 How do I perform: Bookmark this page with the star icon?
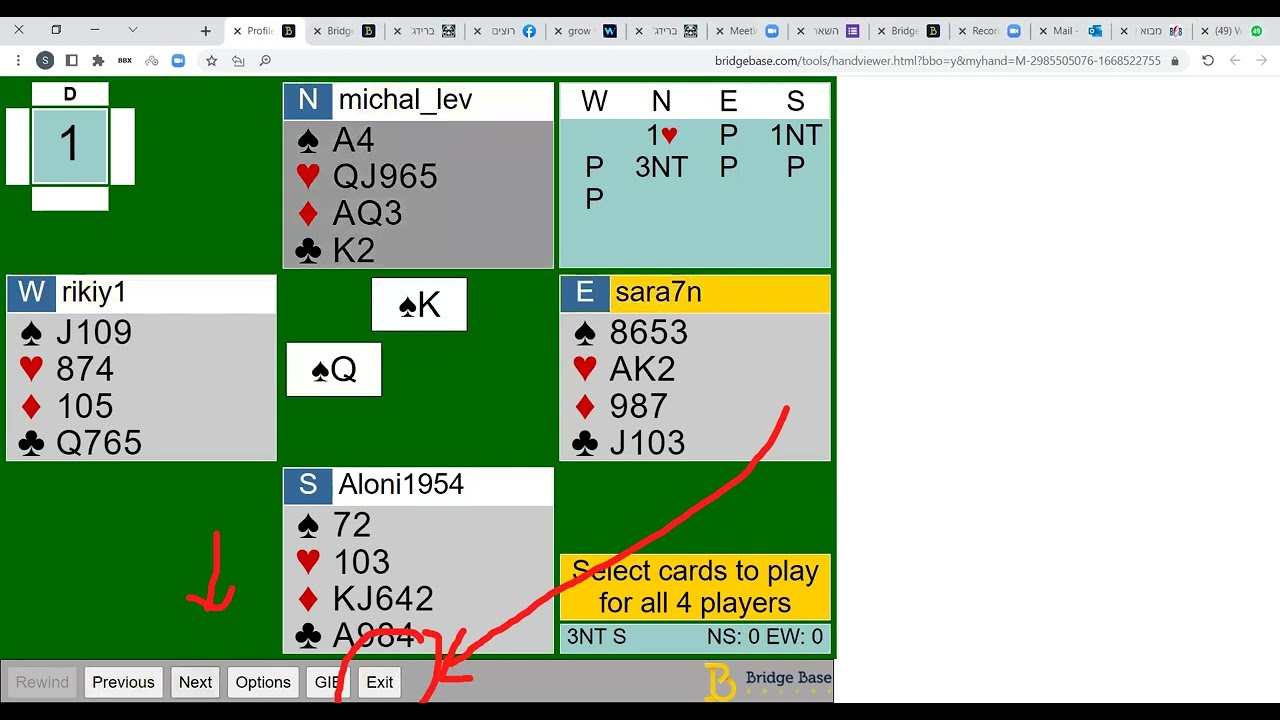click(x=212, y=61)
